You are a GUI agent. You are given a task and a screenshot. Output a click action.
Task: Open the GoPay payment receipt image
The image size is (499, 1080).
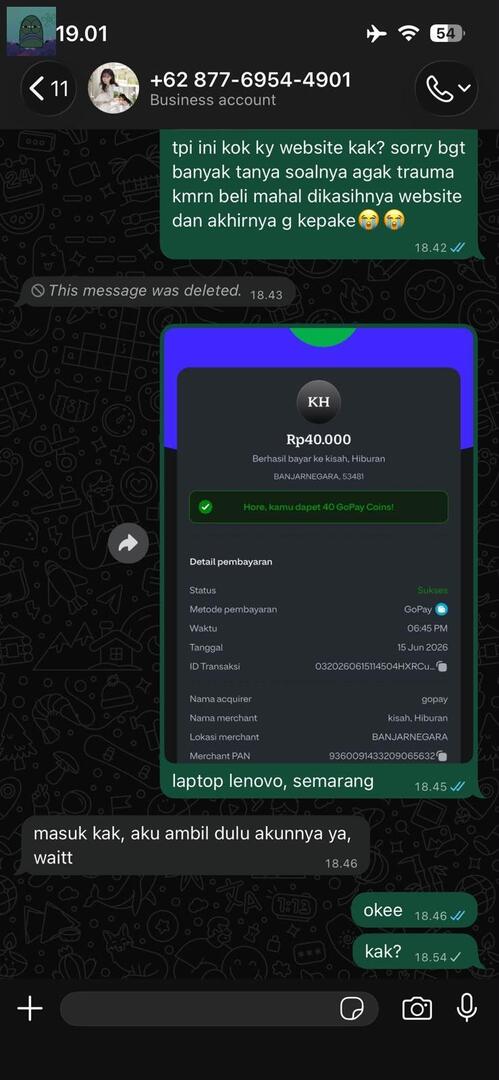318,544
